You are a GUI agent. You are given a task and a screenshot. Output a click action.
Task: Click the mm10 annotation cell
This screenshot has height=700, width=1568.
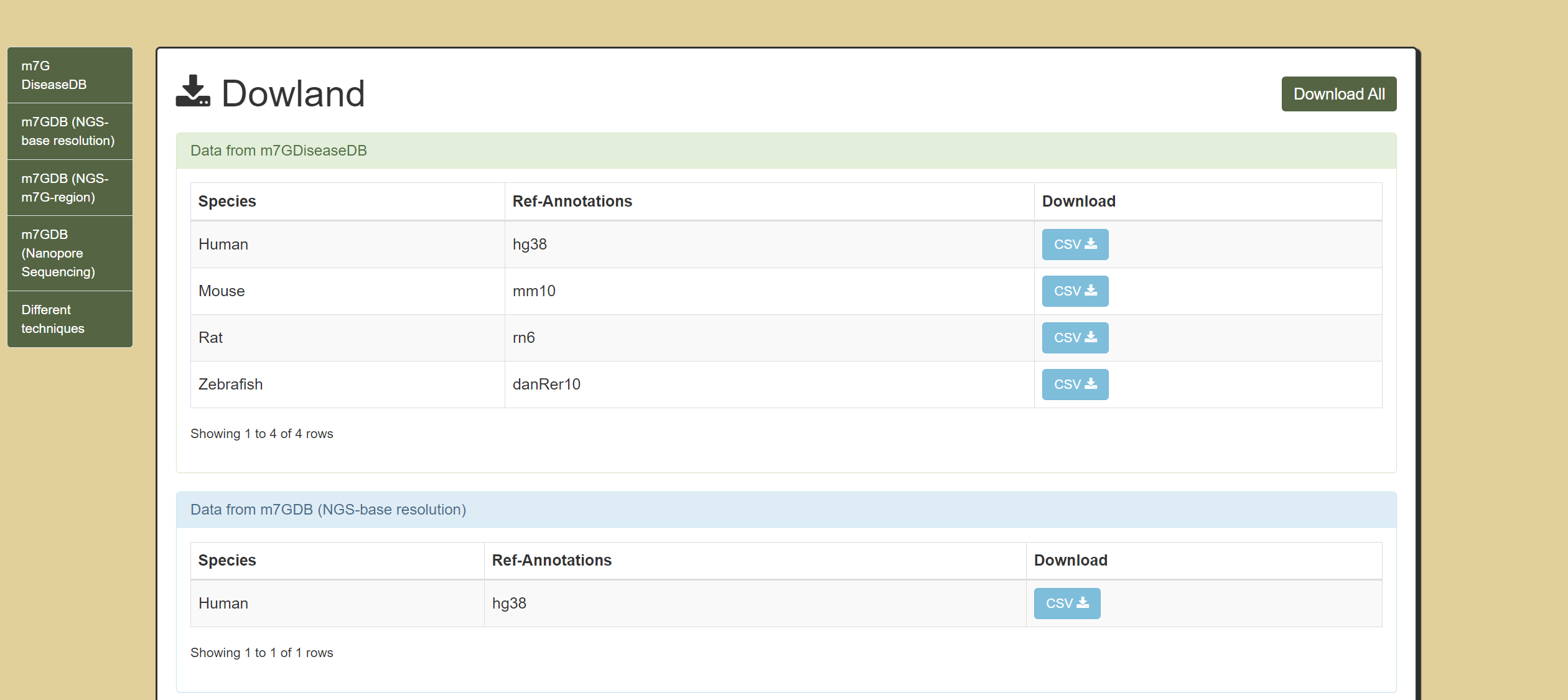tap(769, 291)
